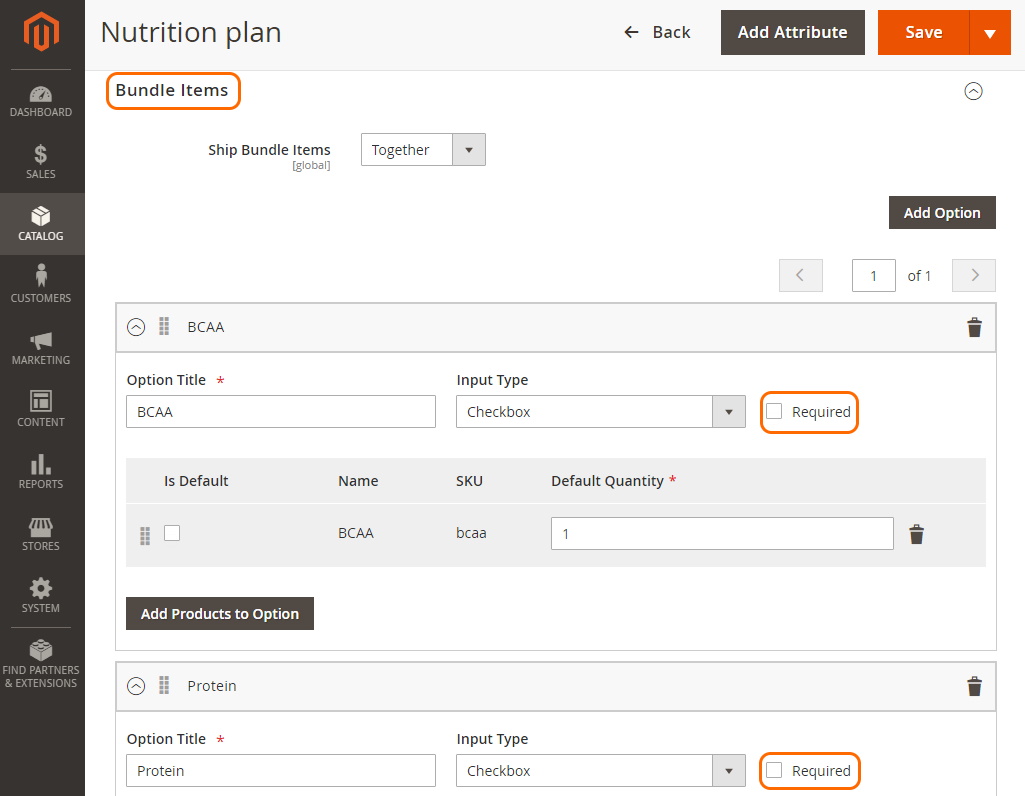Viewport: 1025px width, 796px height.
Task: Enable Required checkbox for Protein option
Action: click(x=774, y=770)
